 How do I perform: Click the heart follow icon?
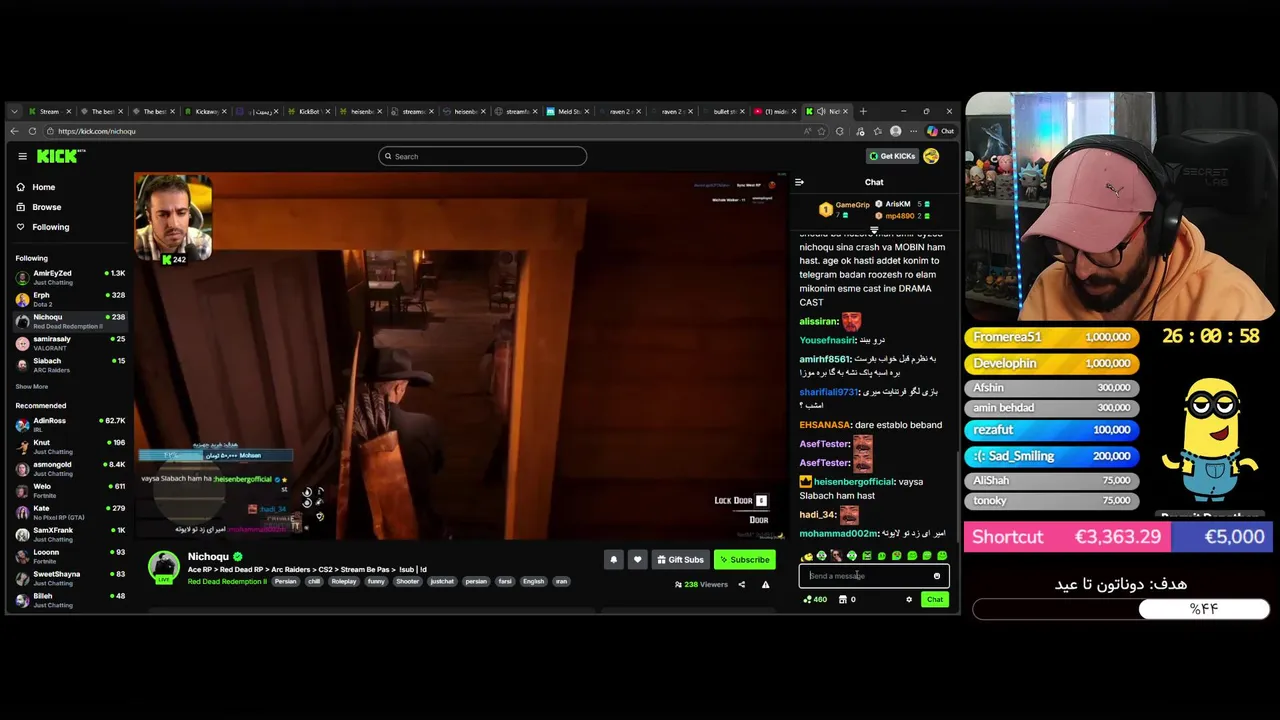pos(637,560)
